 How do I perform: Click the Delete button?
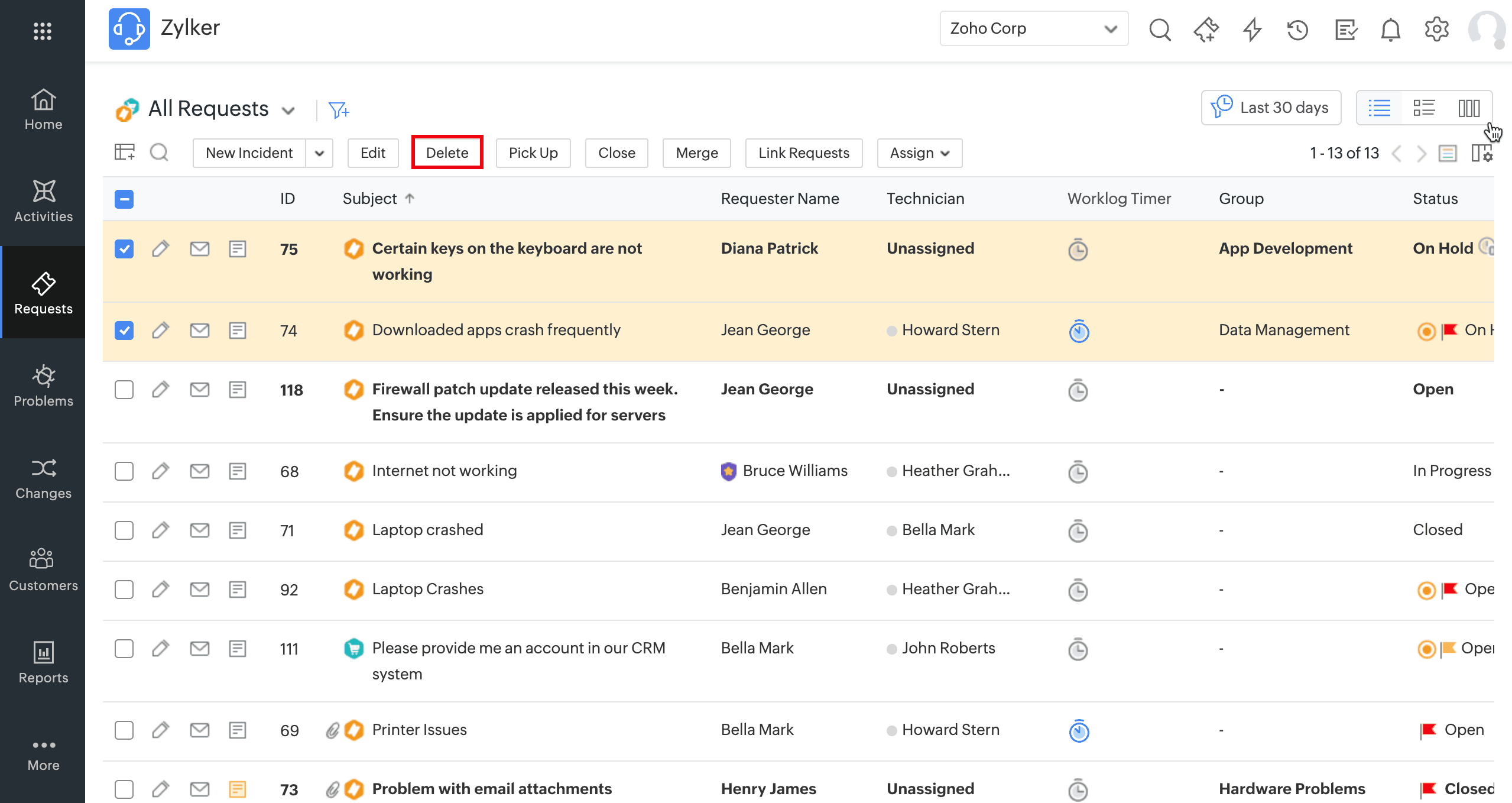447,153
